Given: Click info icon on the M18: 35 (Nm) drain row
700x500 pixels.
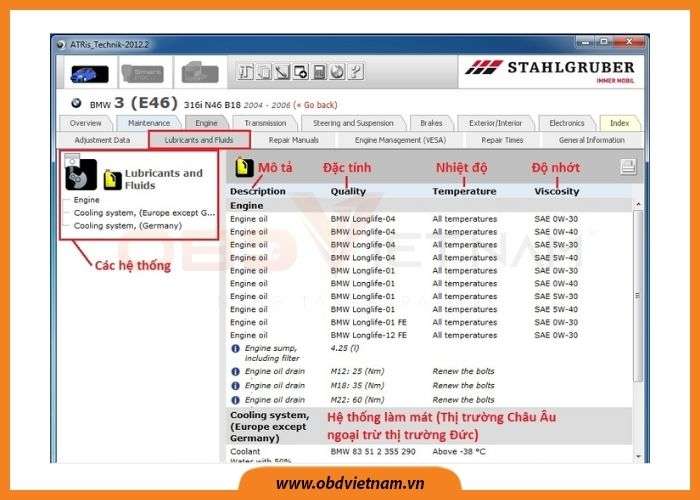Looking at the screenshot, I should [235, 386].
